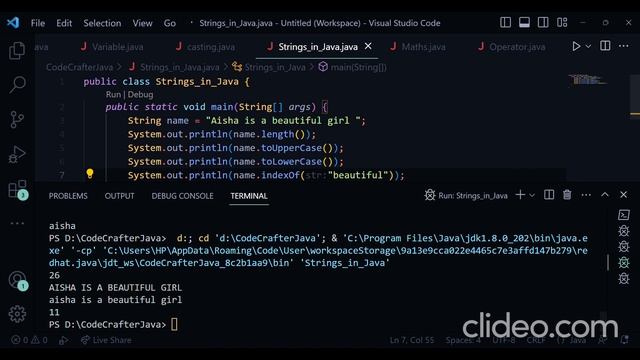The image size is (640, 360).
Task: Change the CRLF end of line status entry
Action: [536, 340]
